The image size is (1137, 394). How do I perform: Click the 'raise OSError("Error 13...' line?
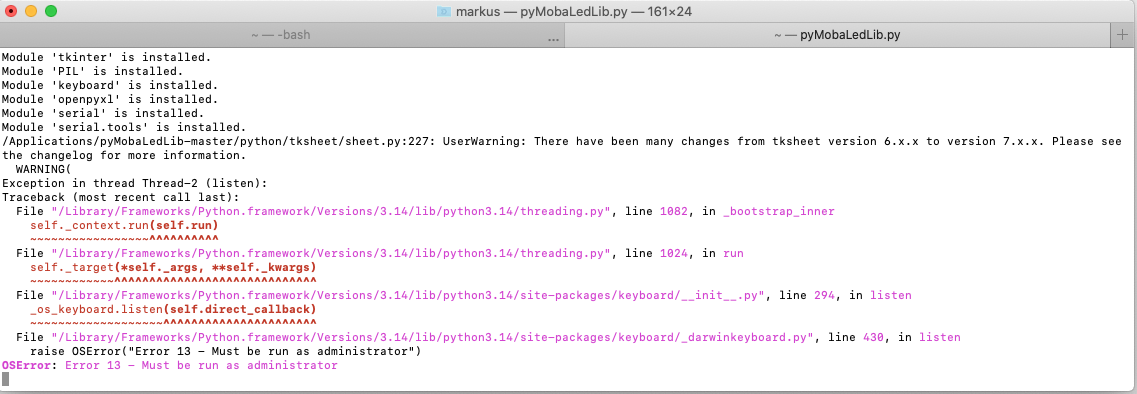click(226, 352)
